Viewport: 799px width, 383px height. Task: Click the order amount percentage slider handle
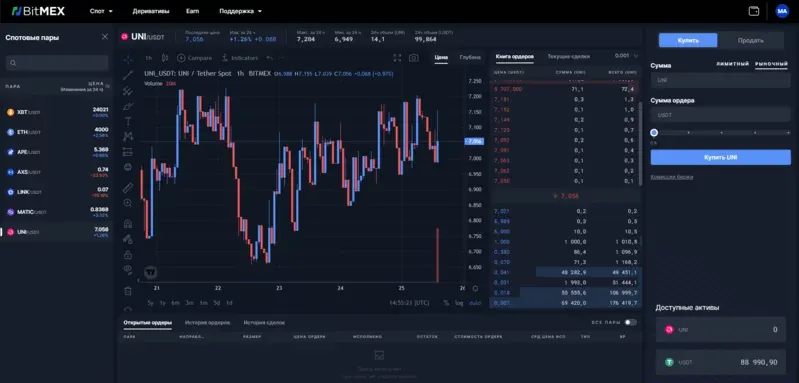654,132
